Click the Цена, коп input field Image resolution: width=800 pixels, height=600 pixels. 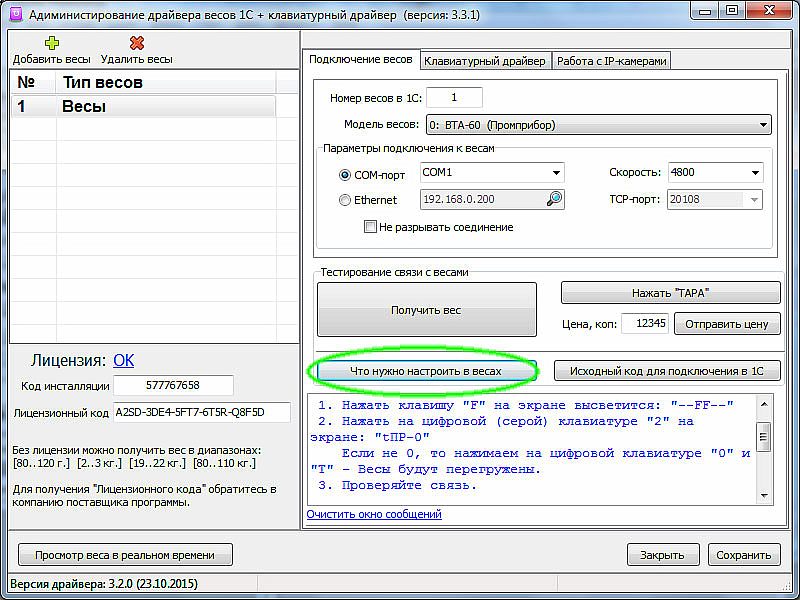[x=645, y=323]
